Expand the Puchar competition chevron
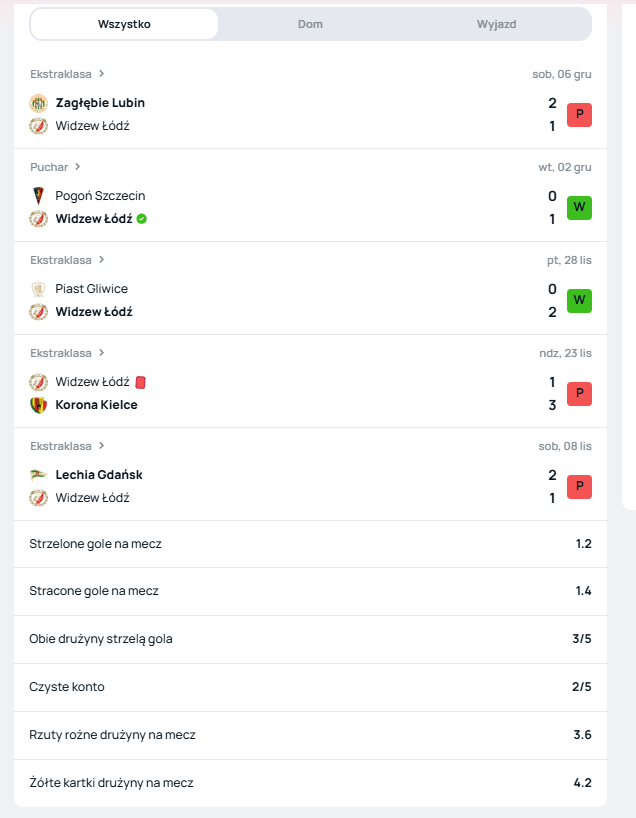Viewport: 636px width, 818px height. click(78, 167)
